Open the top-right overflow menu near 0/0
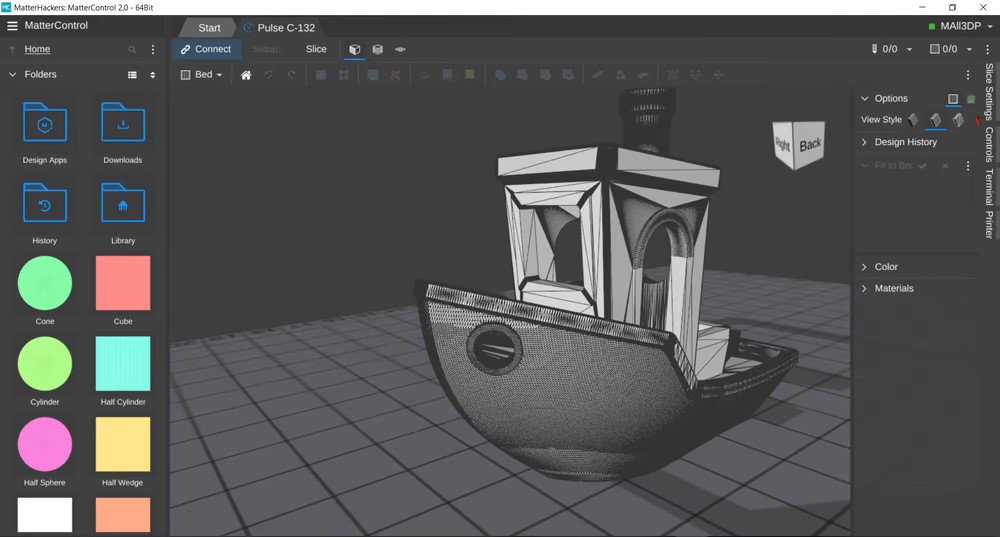Screen dimensions: 1000x537 click(987, 49)
